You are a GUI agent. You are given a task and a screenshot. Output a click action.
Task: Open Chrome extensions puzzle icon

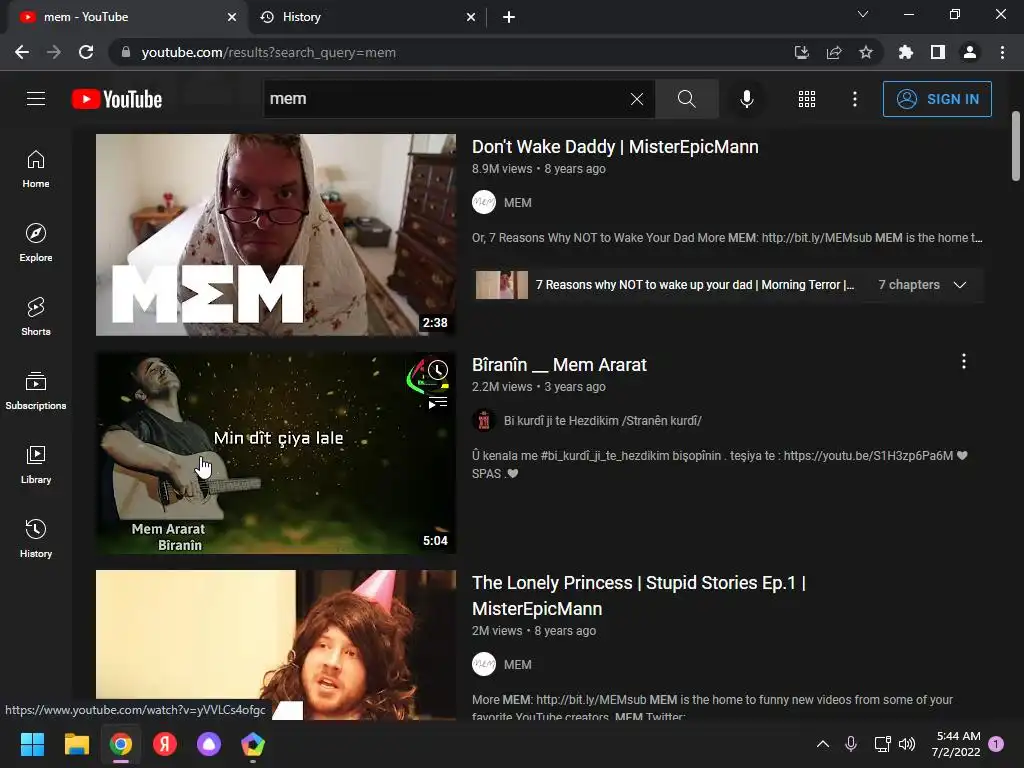point(905,52)
